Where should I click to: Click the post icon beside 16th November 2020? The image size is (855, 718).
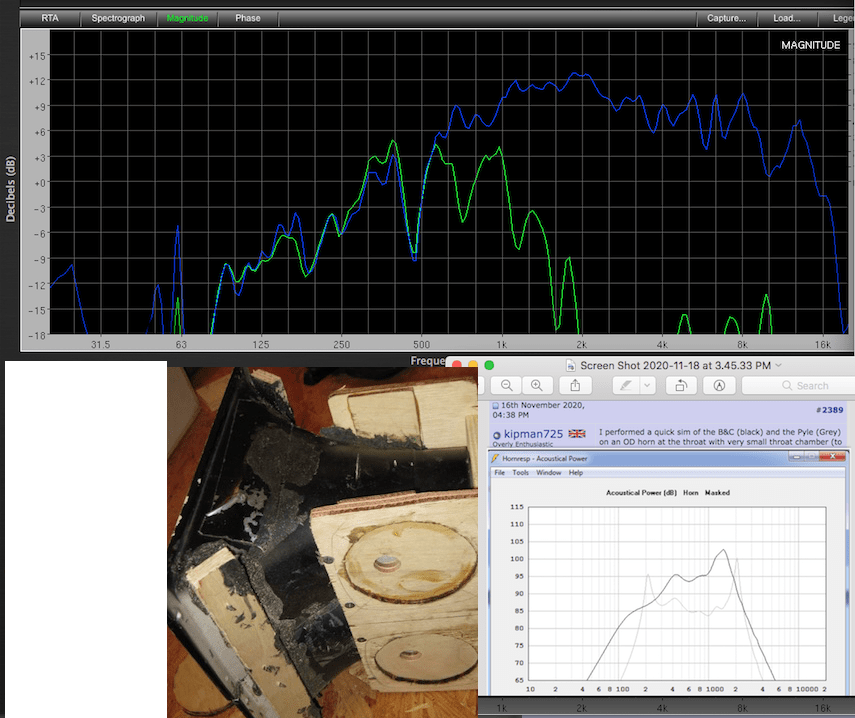point(496,406)
